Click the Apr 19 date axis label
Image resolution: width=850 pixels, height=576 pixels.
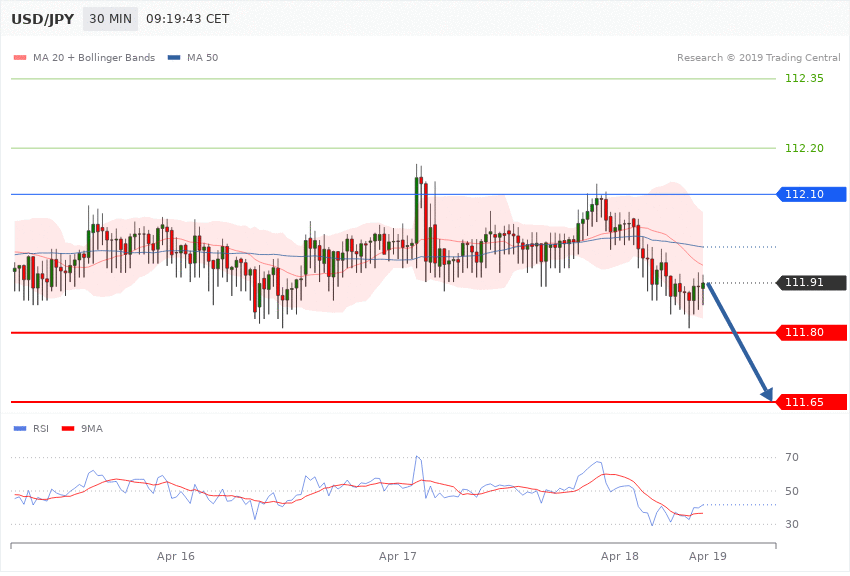pyautogui.click(x=707, y=556)
